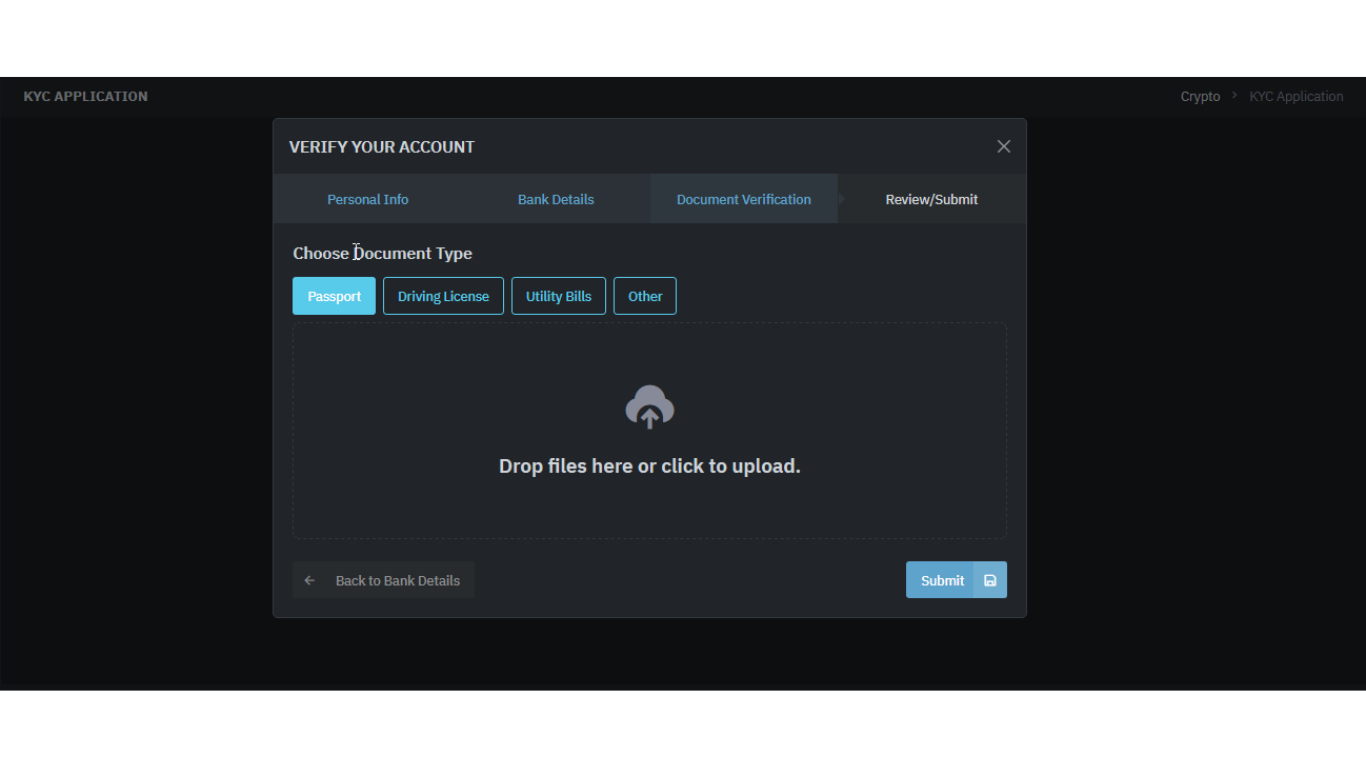Select the Document Verification tab
Screen dimensions: 1366x768
[x=743, y=200]
